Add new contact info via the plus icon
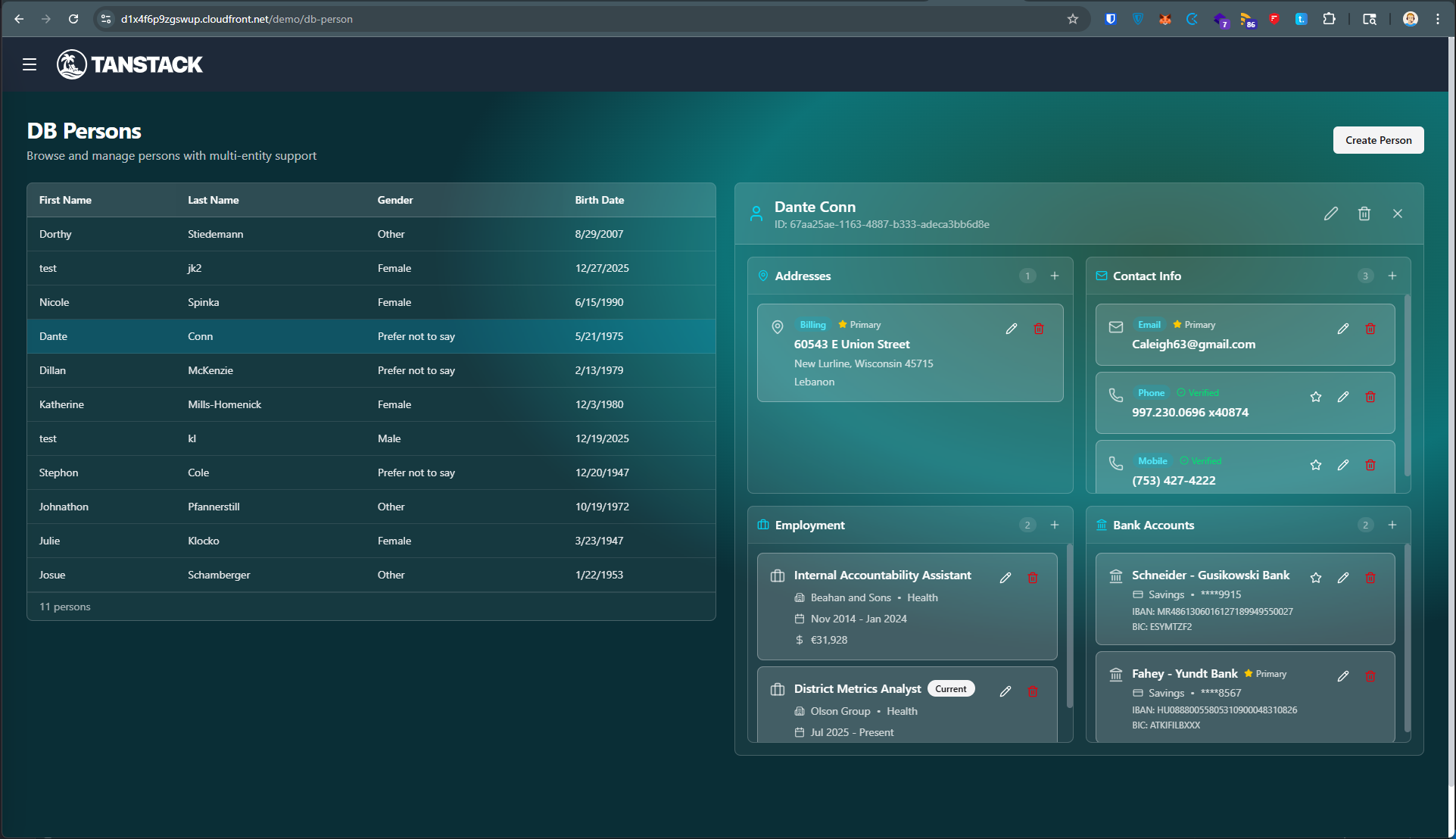The height and width of the screenshot is (839, 1456). [x=1392, y=276]
